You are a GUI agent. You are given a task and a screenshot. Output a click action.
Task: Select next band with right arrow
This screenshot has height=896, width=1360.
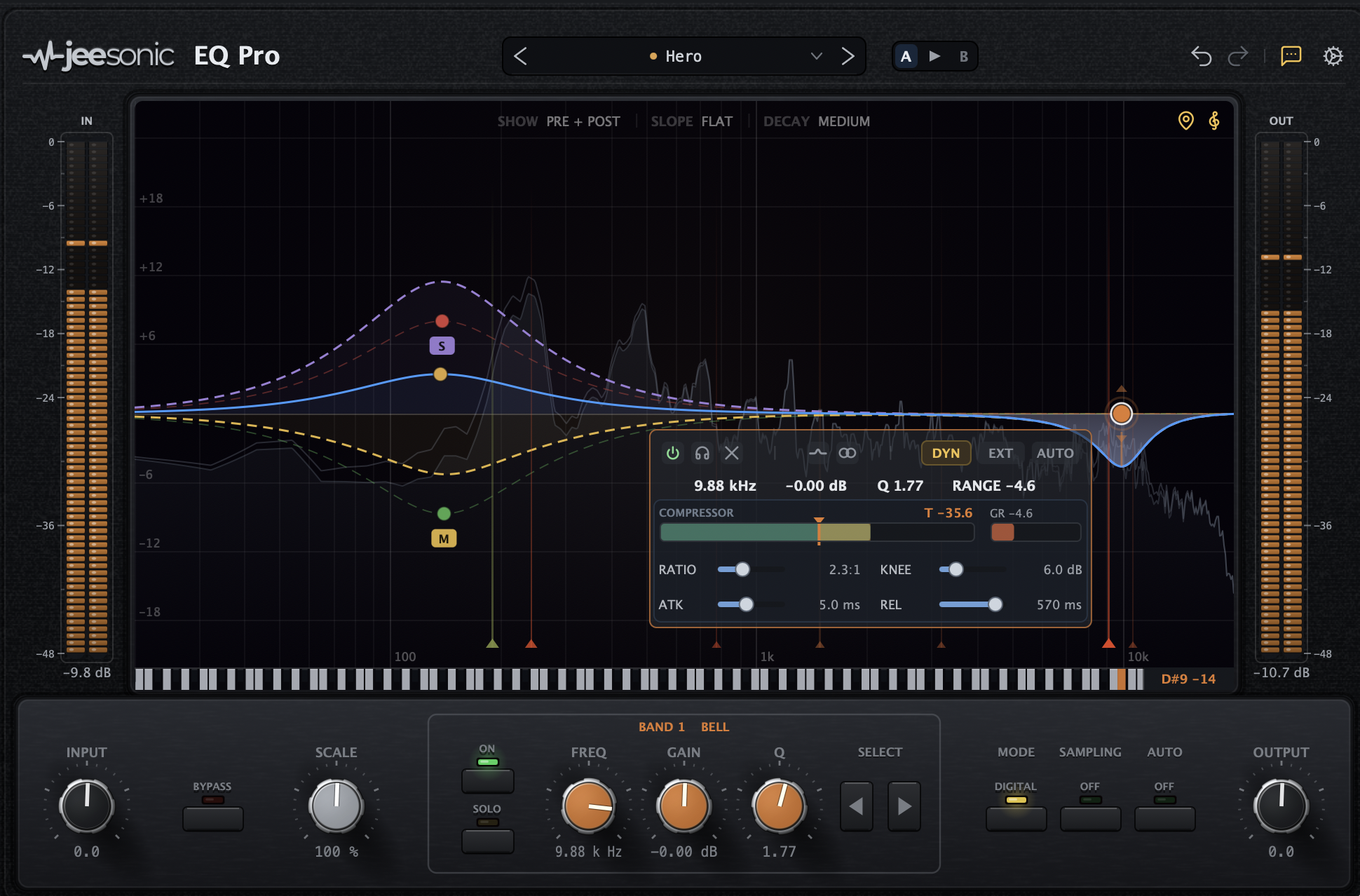click(x=904, y=806)
